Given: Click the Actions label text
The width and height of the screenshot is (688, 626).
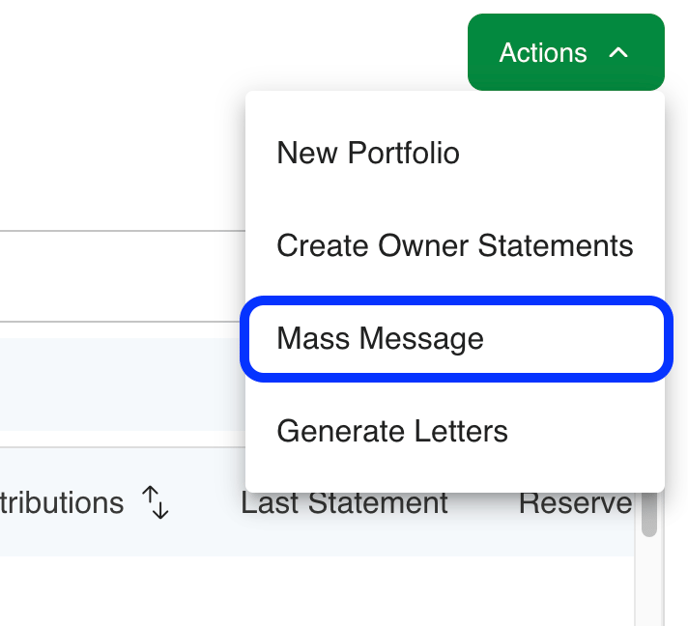Looking at the screenshot, I should point(543,52).
